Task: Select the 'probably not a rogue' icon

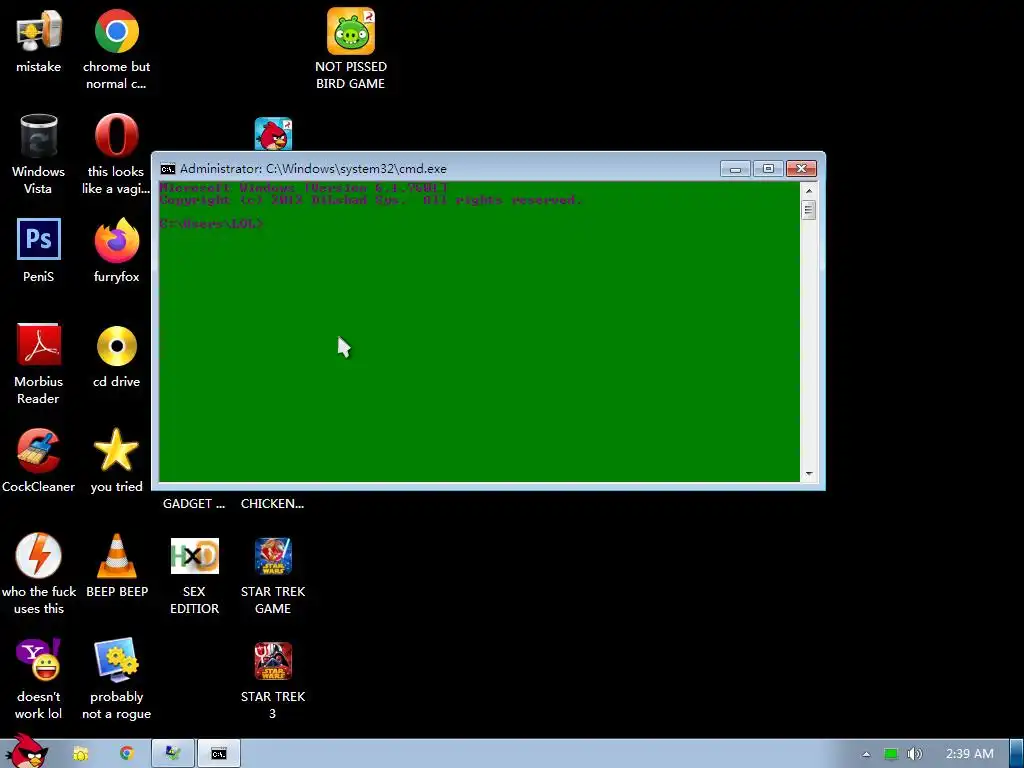Action: coord(116,660)
